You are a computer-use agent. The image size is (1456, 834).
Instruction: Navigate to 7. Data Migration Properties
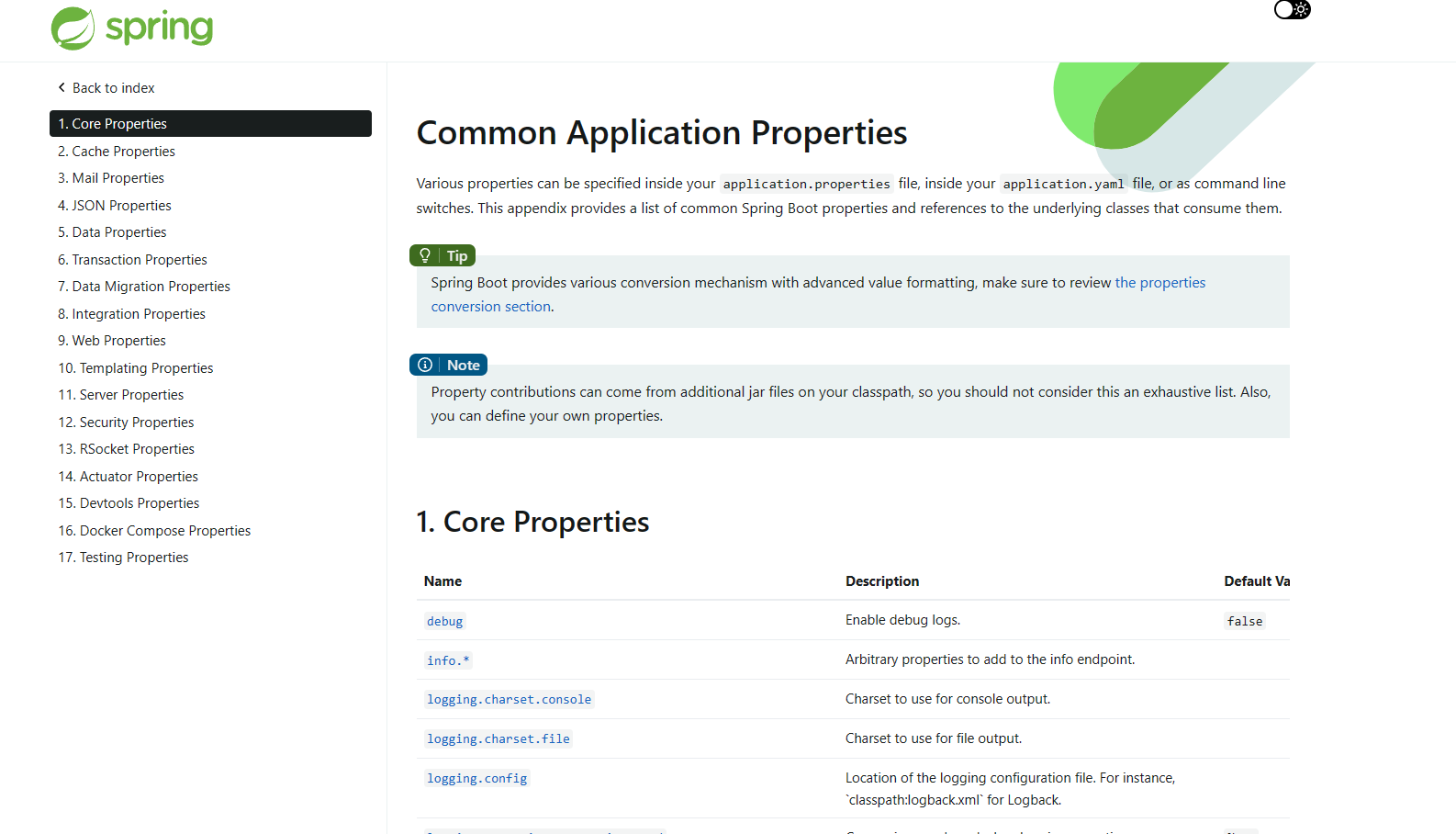point(144,287)
